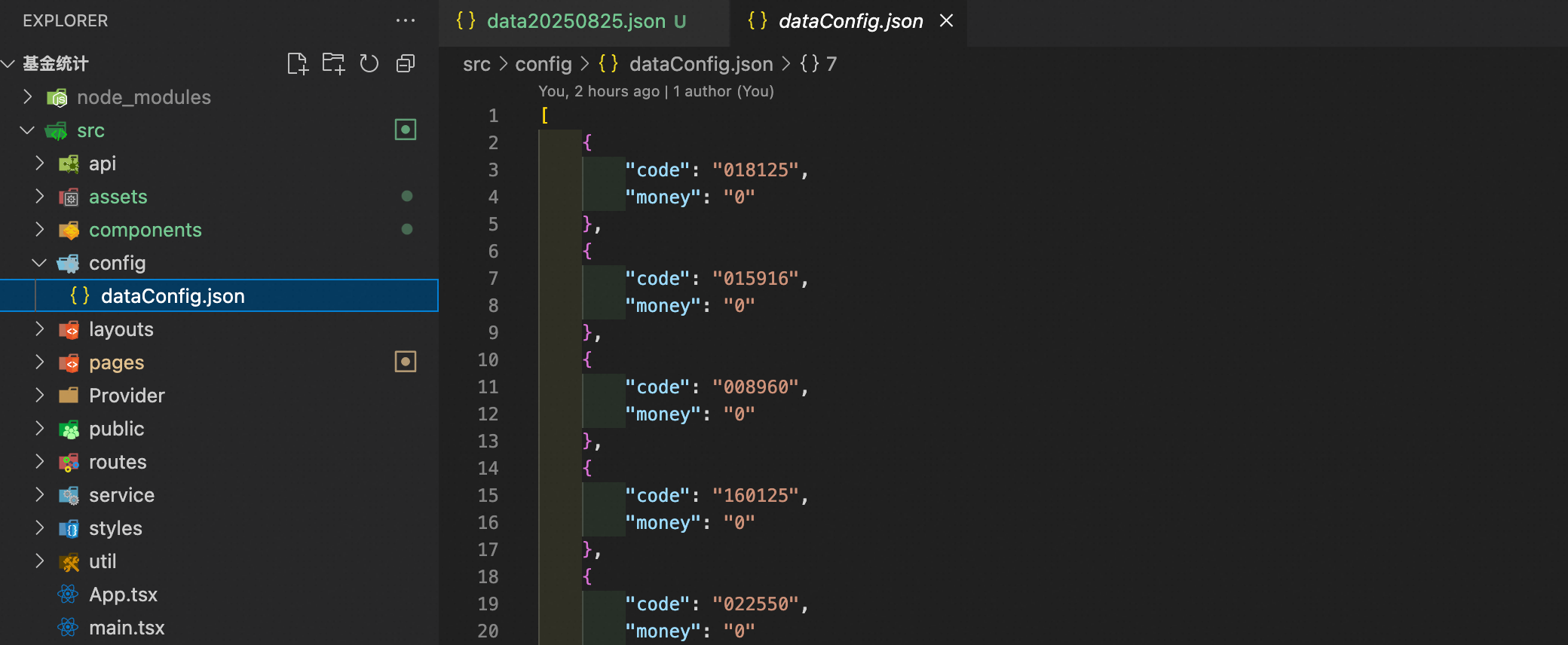Click the JSON braces icon of dataConfig.json row
Viewport: 1568px width, 645px height.
point(80,295)
